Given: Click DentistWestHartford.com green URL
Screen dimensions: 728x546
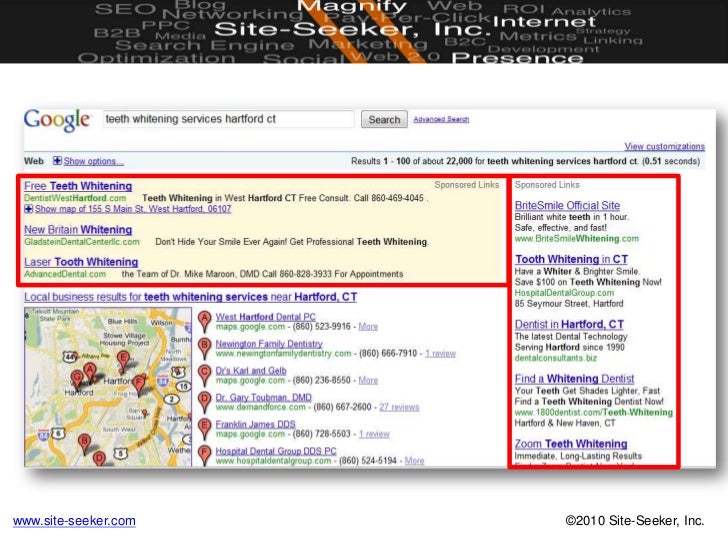Looking at the screenshot, I should click(75, 198).
